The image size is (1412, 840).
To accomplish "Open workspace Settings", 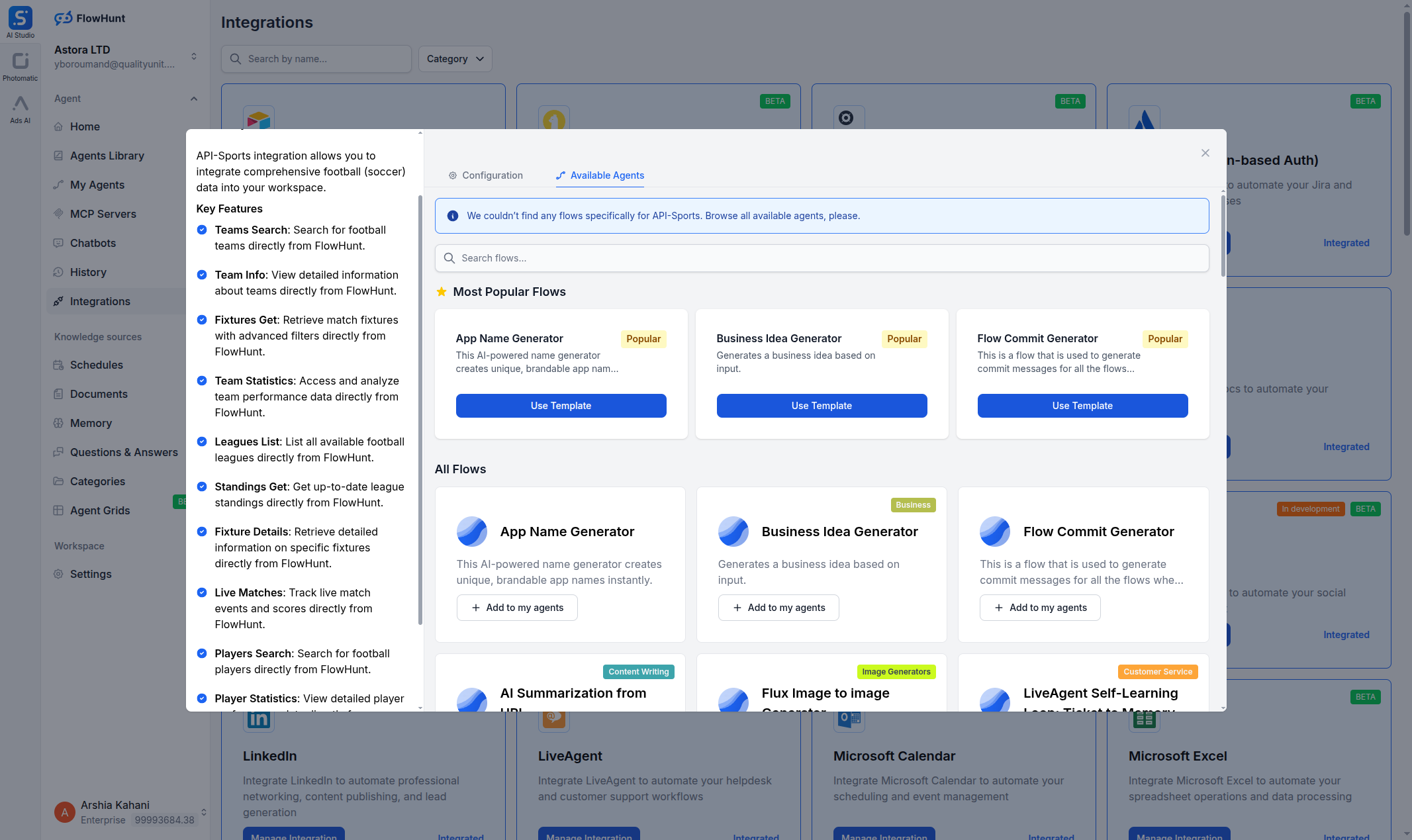I will point(91,574).
